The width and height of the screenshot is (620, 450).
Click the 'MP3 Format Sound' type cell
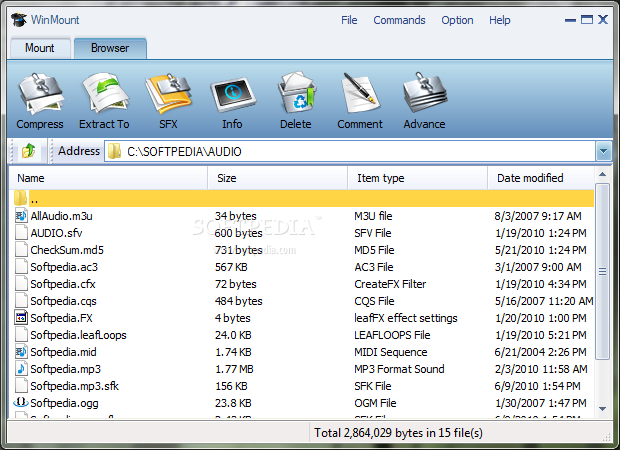(399, 369)
